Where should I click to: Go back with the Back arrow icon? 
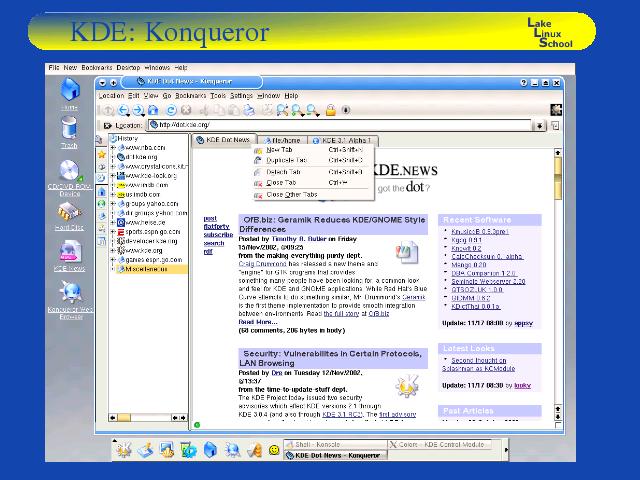(x=123, y=110)
